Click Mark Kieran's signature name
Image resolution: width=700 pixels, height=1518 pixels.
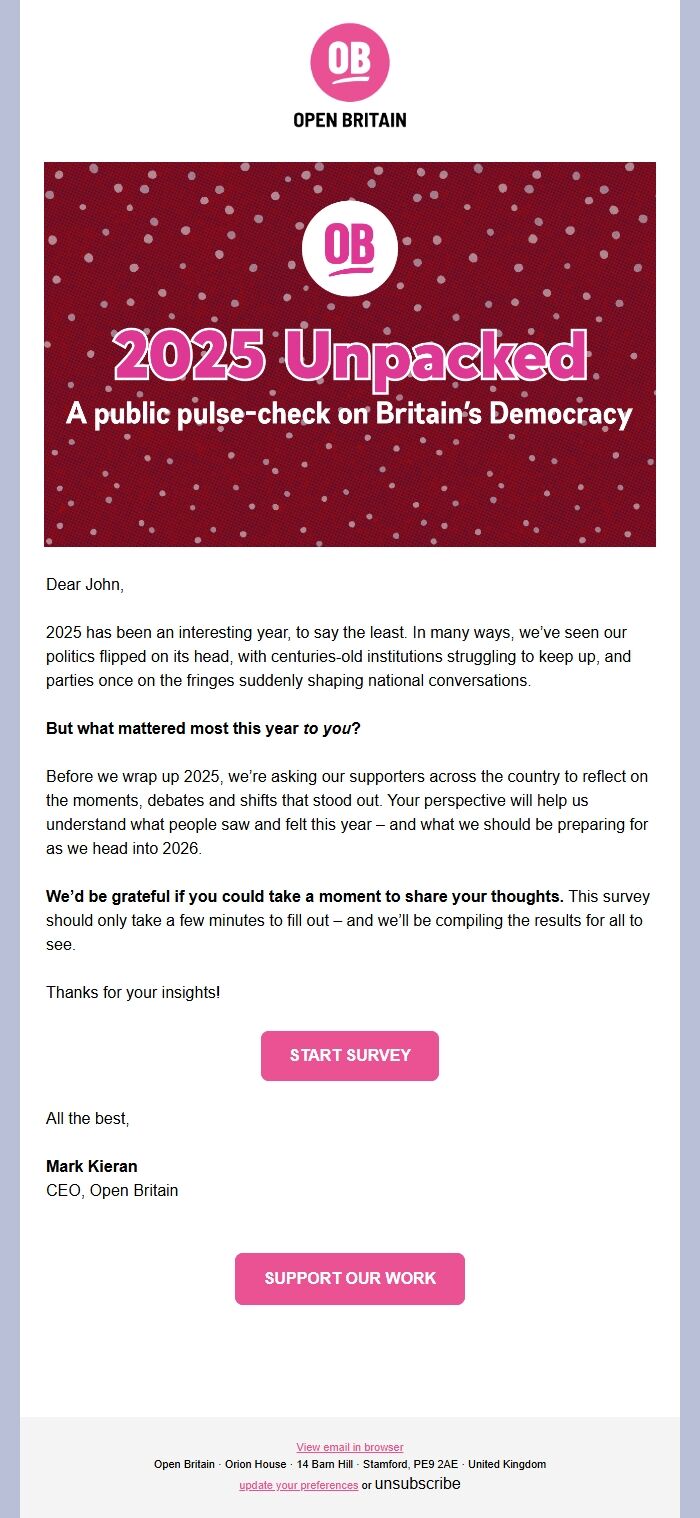pyautogui.click(x=94, y=1166)
